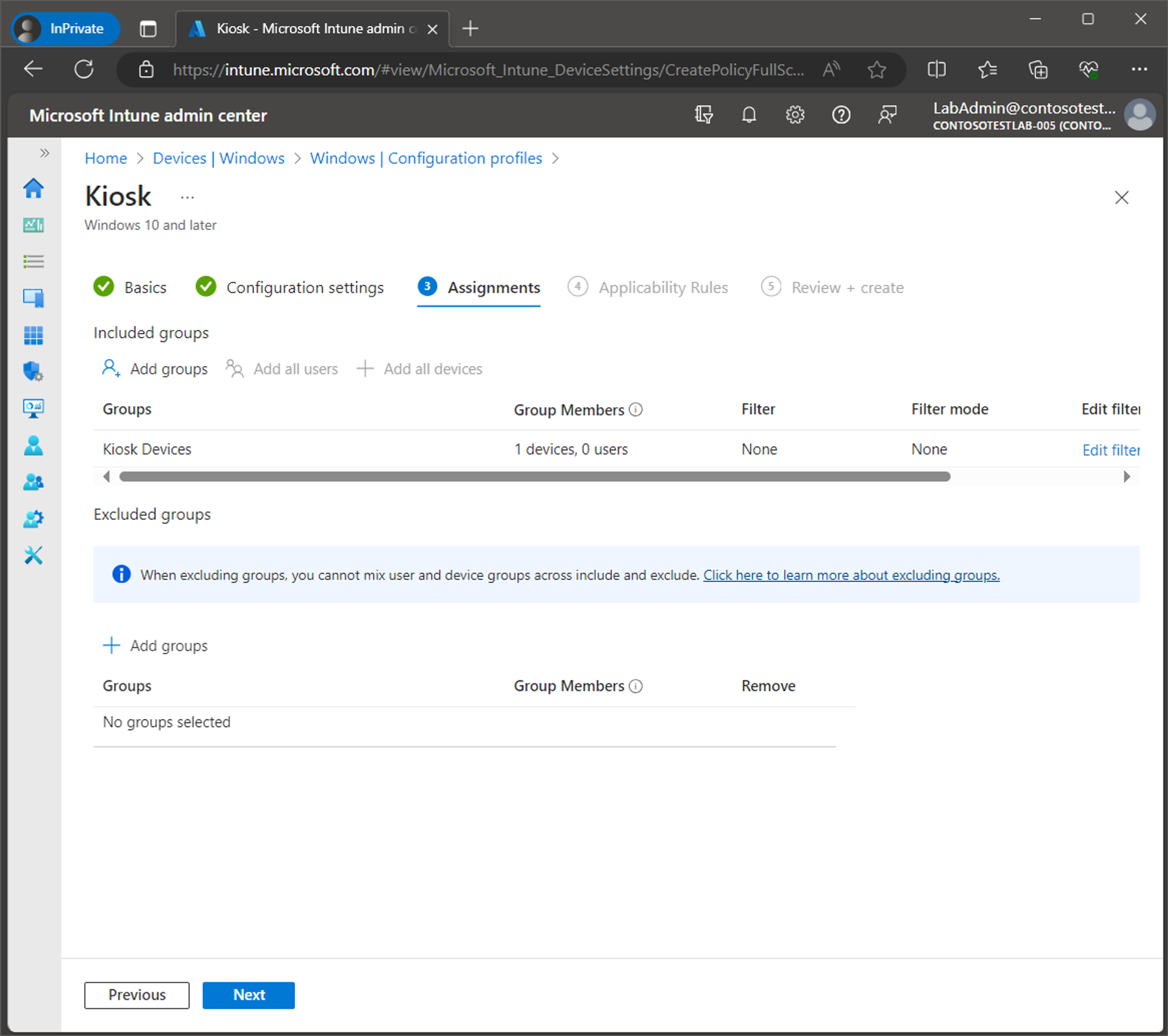Open Endpoint security shield icon
The width and height of the screenshot is (1168, 1036).
coord(34,371)
